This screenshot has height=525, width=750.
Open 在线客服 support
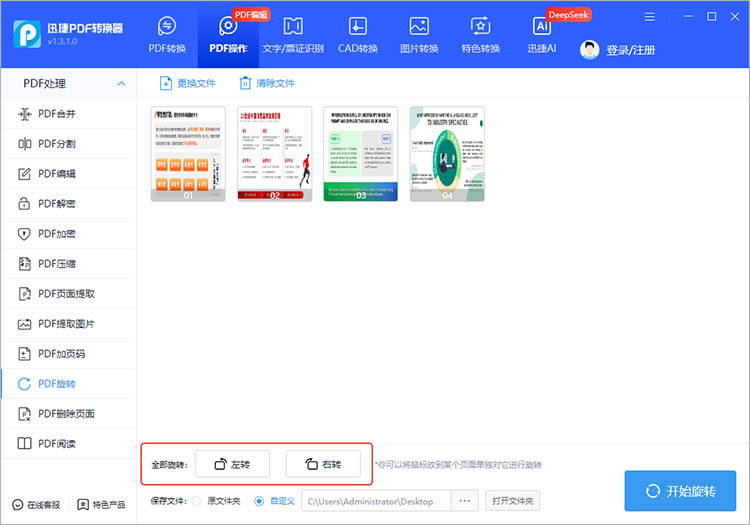(x=36, y=505)
